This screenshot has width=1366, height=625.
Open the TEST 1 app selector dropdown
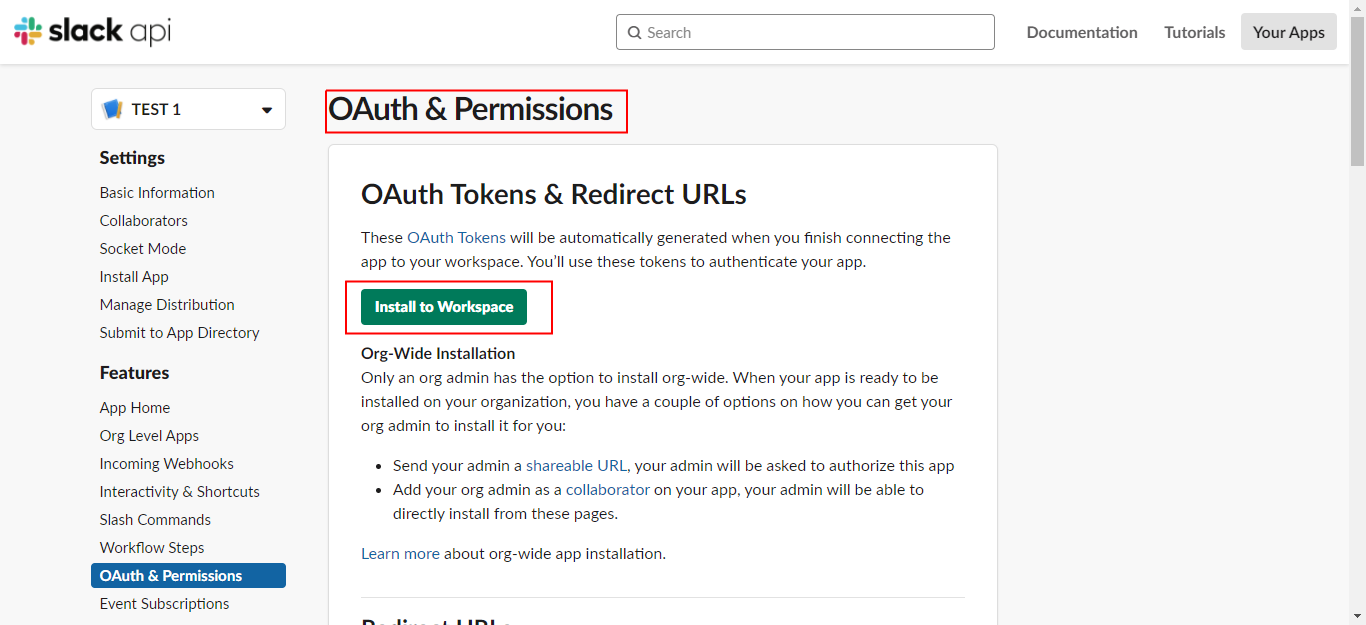click(x=188, y=109)
